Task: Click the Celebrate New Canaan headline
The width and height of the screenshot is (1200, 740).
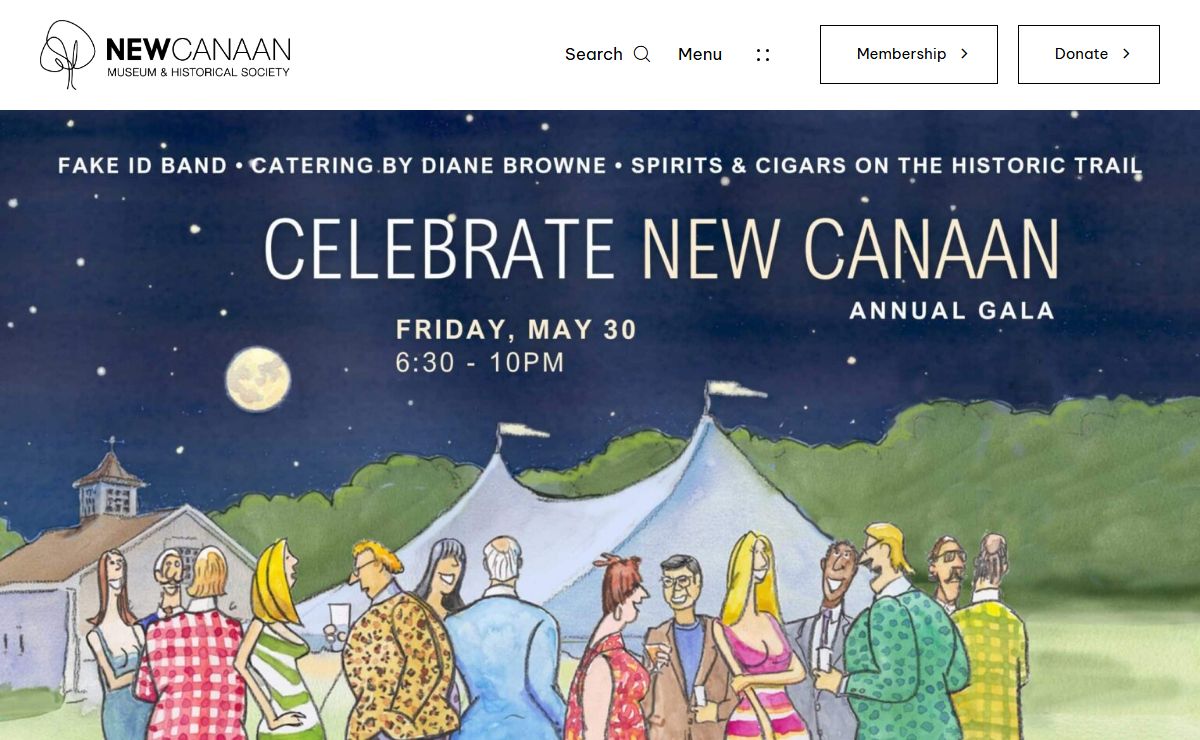Action: [x=661, y=248]
